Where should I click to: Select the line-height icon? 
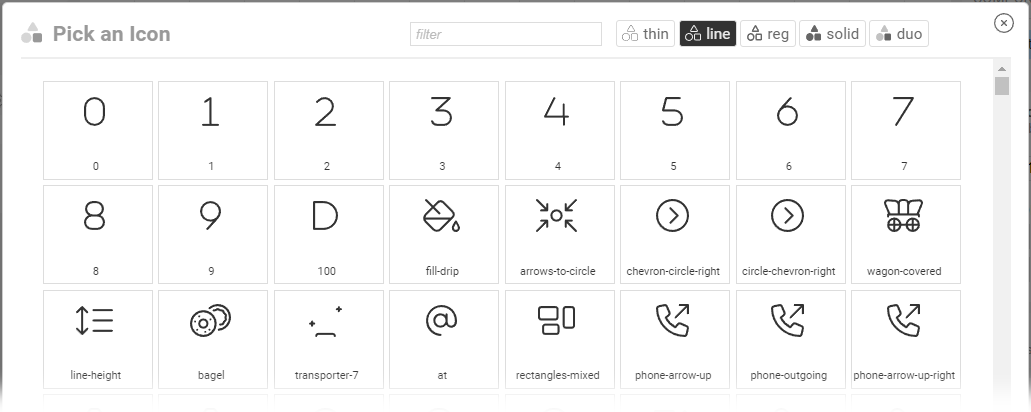tap(98, 339)
